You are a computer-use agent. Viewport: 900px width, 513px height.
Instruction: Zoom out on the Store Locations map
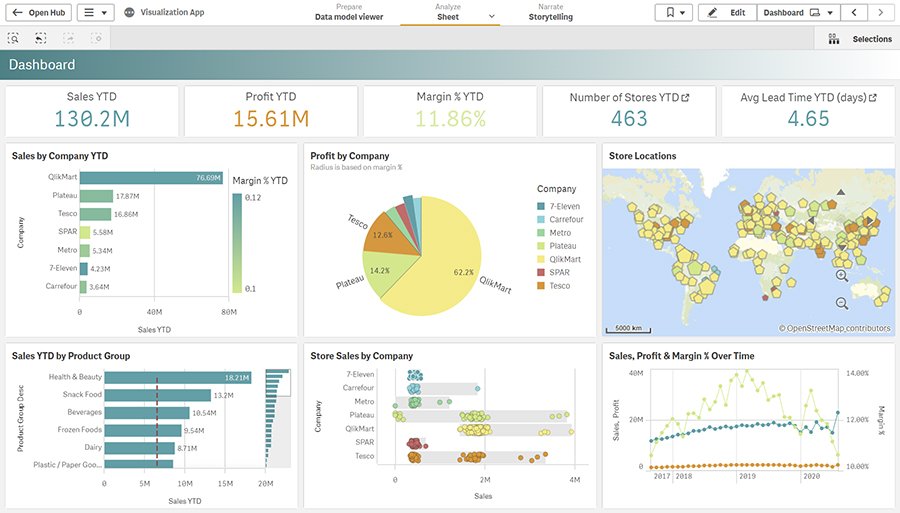(x=842, y=303)
